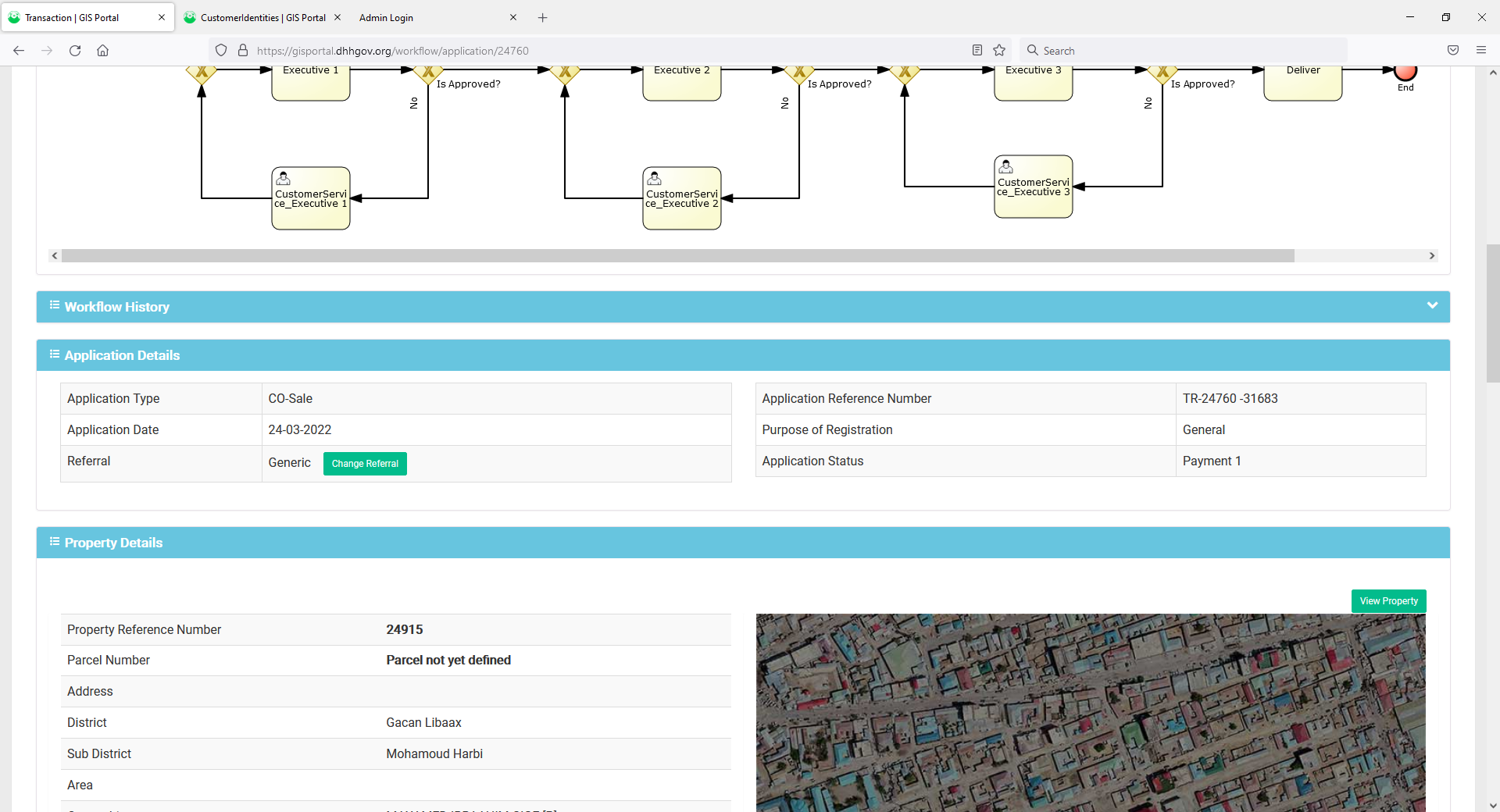Reload the current page
The height and width of the screenshot is (812, 1500).
(x=75, y=51)
